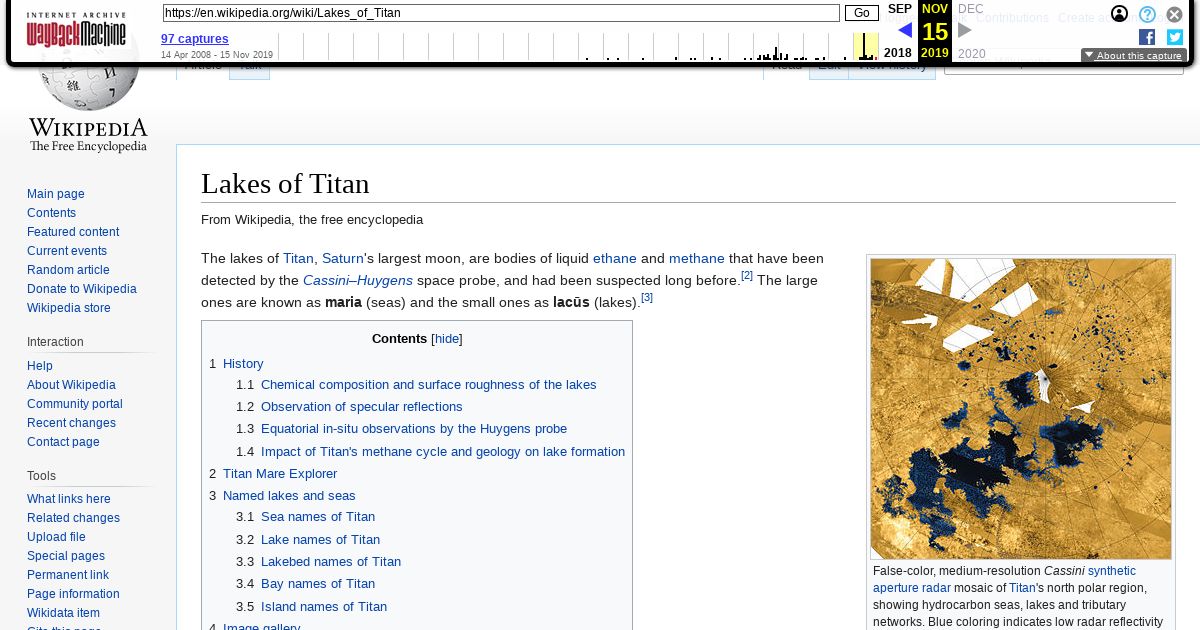Jump to Observation of specular reflections section
This screenshot has width=1200, height=630.
[x=361, y=407]
